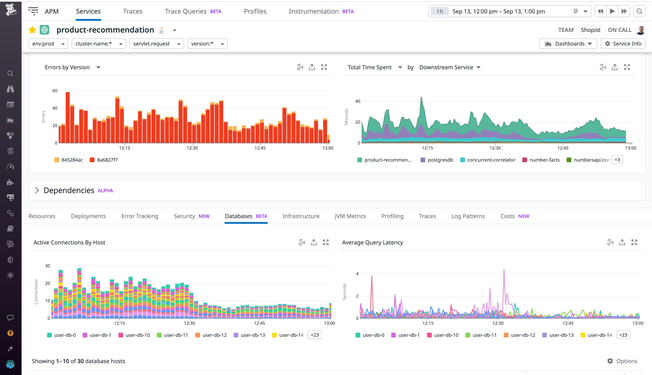Open the Total Time Spent dropdown
The height and width of the screenshot is (375, 652).
(x=400, y=67)
